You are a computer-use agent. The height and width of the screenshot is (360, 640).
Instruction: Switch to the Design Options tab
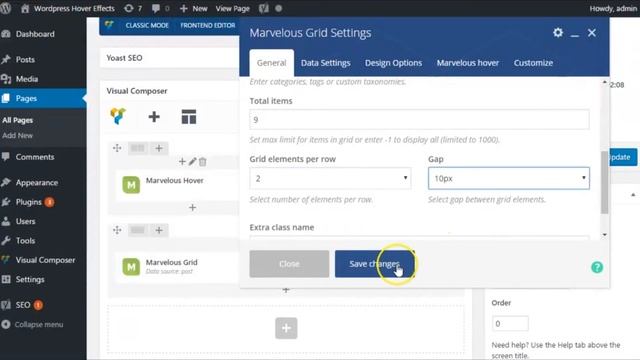coord(393,63)
